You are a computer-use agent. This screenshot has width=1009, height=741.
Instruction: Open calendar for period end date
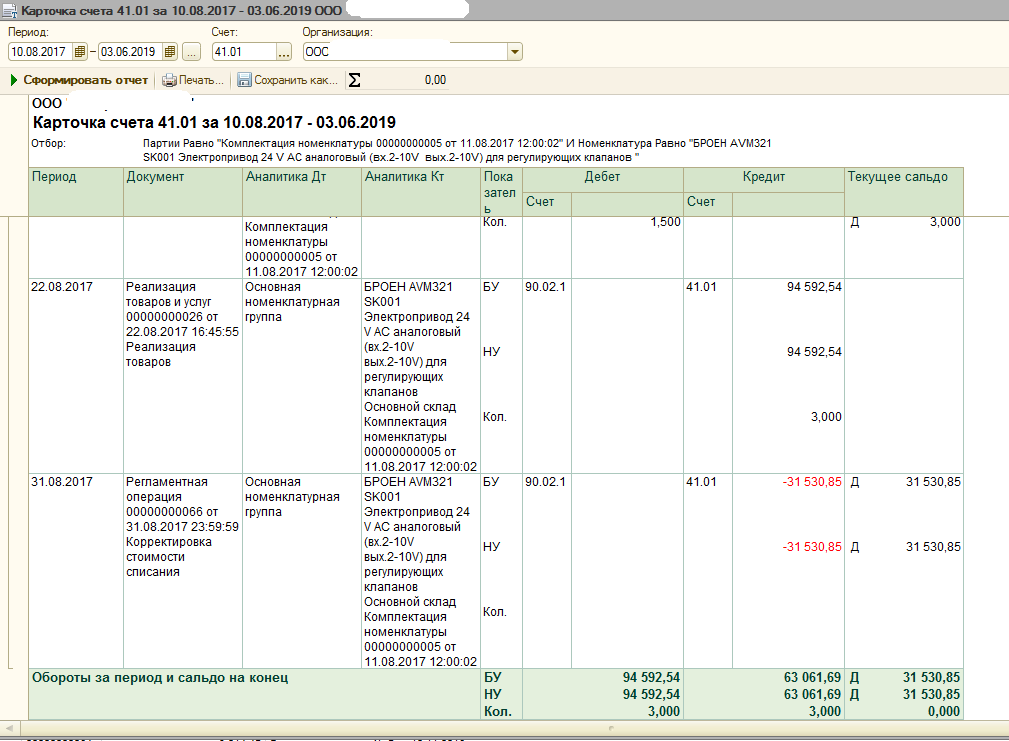click(x=170, y=52)
